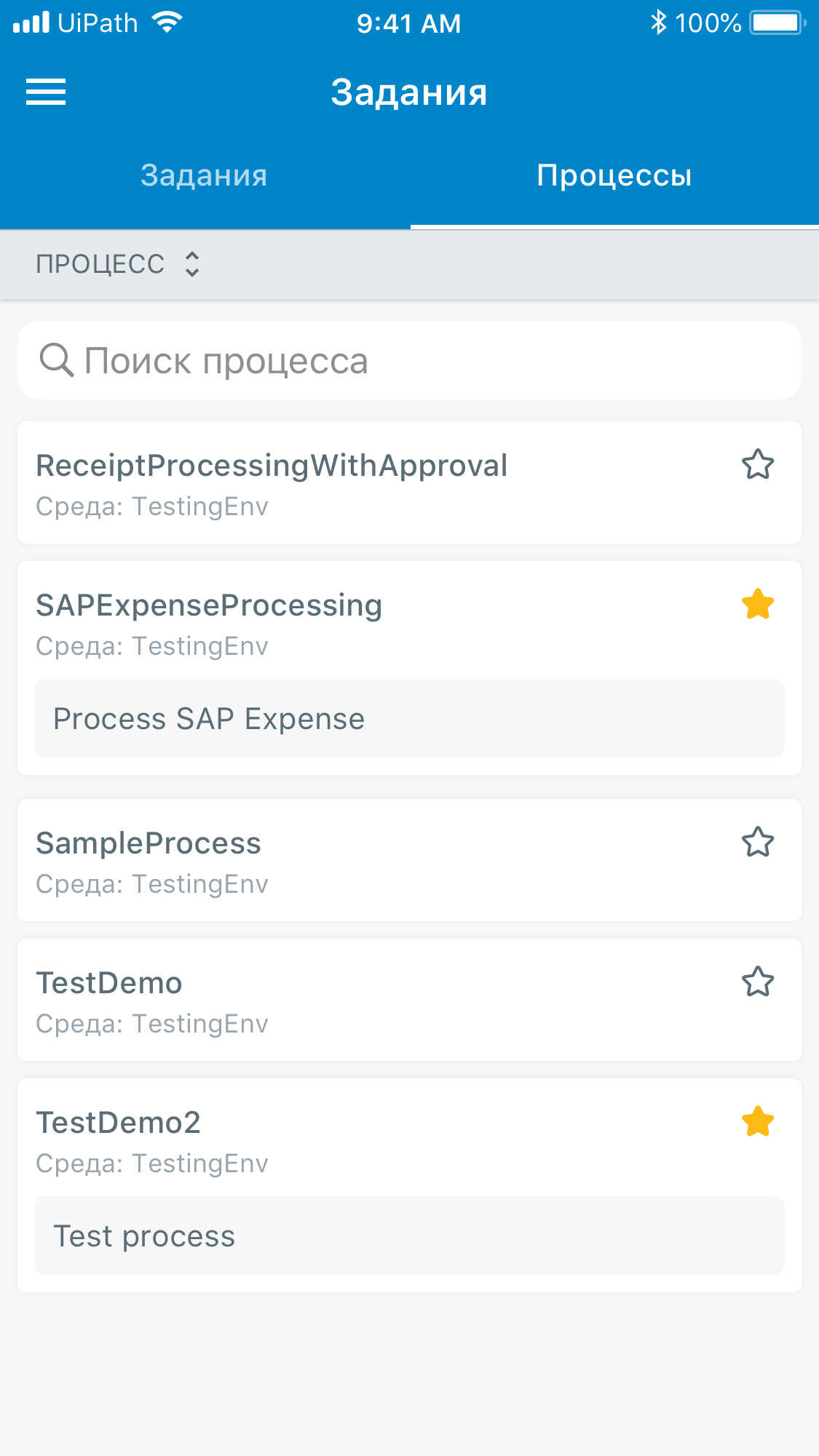Star the SampleProcess entry
819x1456 pixels.
click(x=758, y=842)
